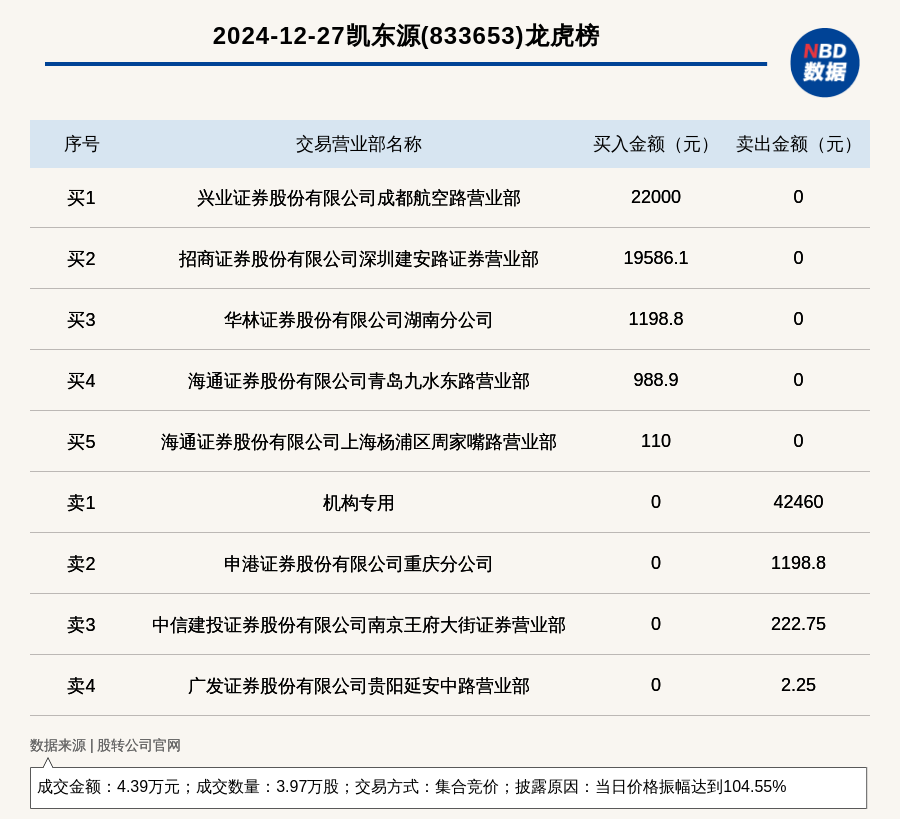Select row label 卖1
Viewport: 900px width, 819px height.
coord(81,503)
